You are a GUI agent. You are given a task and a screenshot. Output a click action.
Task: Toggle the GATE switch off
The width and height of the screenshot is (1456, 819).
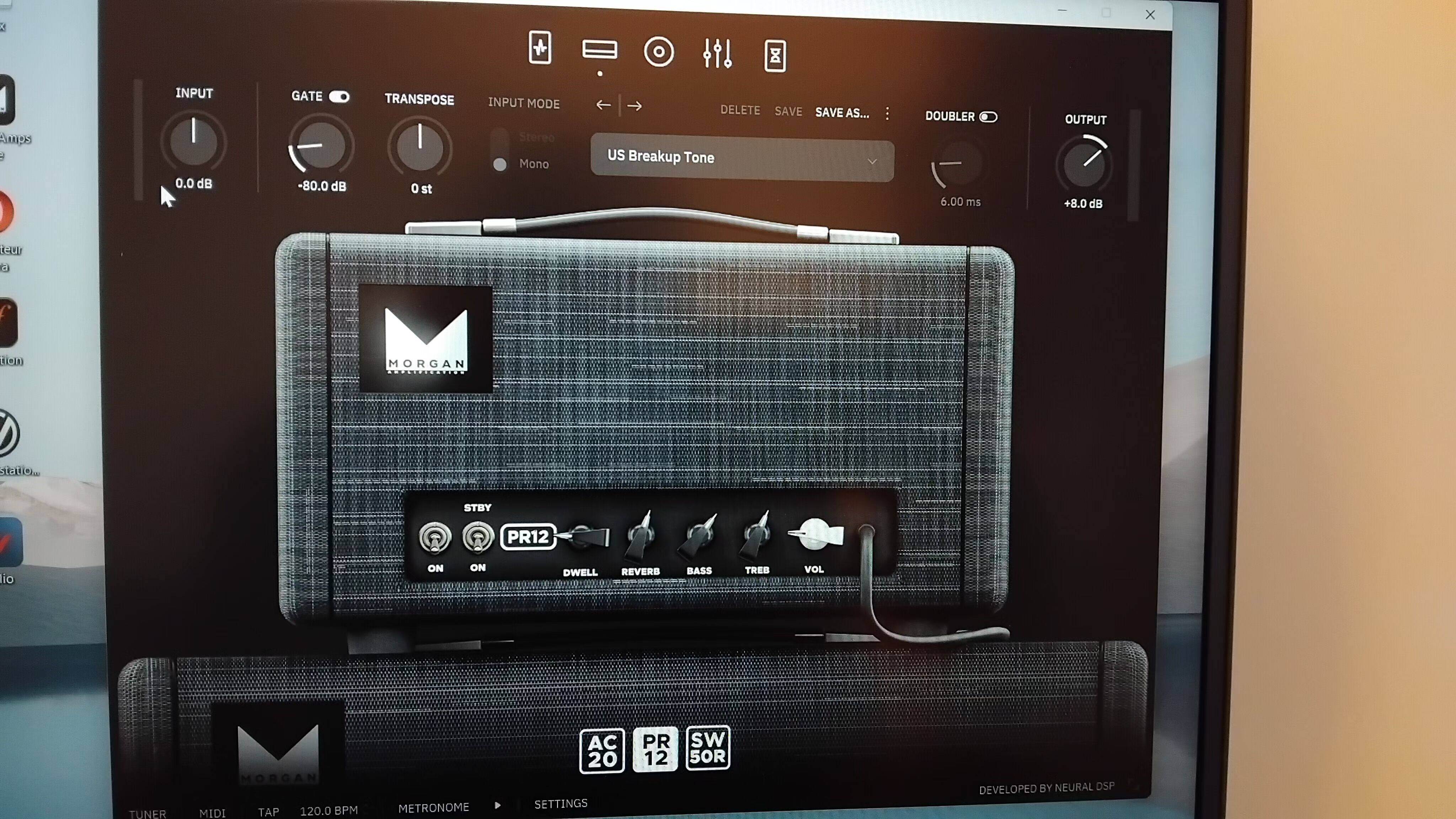[x=339, y=97]
